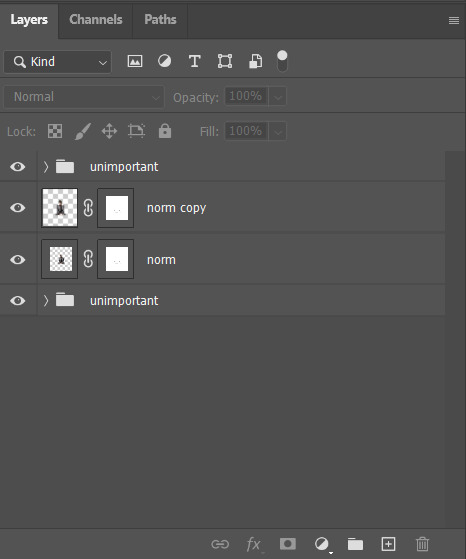The width and height of the screenshot is (466, 559).
Task: Filter for adjustment layers icon
Action: pos(164,61)
